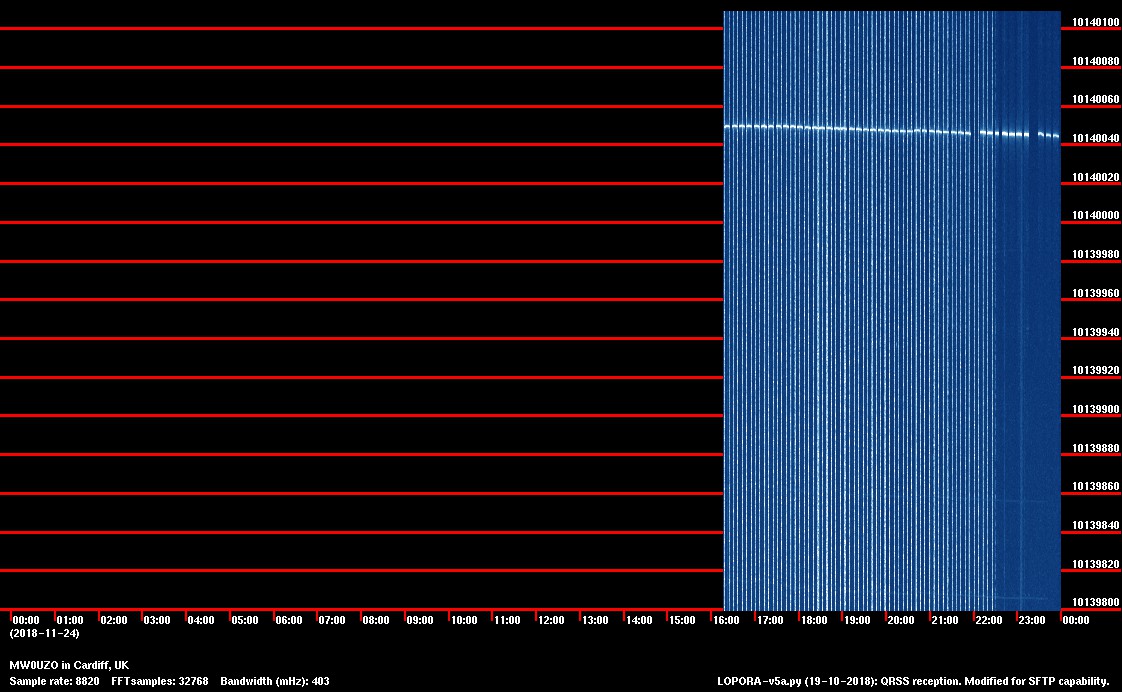This screenshot has height=692, width=1122.
Task: Click the 10139960 frequency scale label
Action: tap(1095, 294)
